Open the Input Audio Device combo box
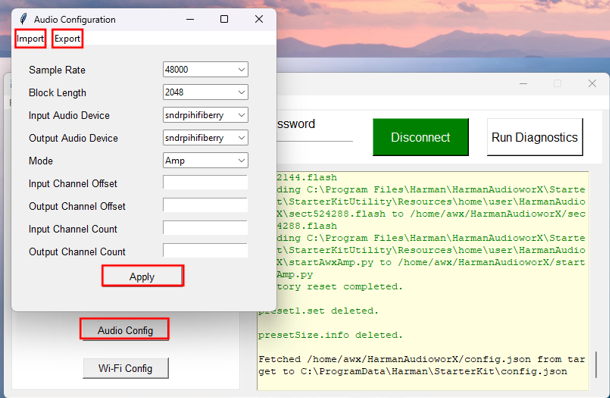This screenshot has height=398, width=610. click(x=205, y=115)
